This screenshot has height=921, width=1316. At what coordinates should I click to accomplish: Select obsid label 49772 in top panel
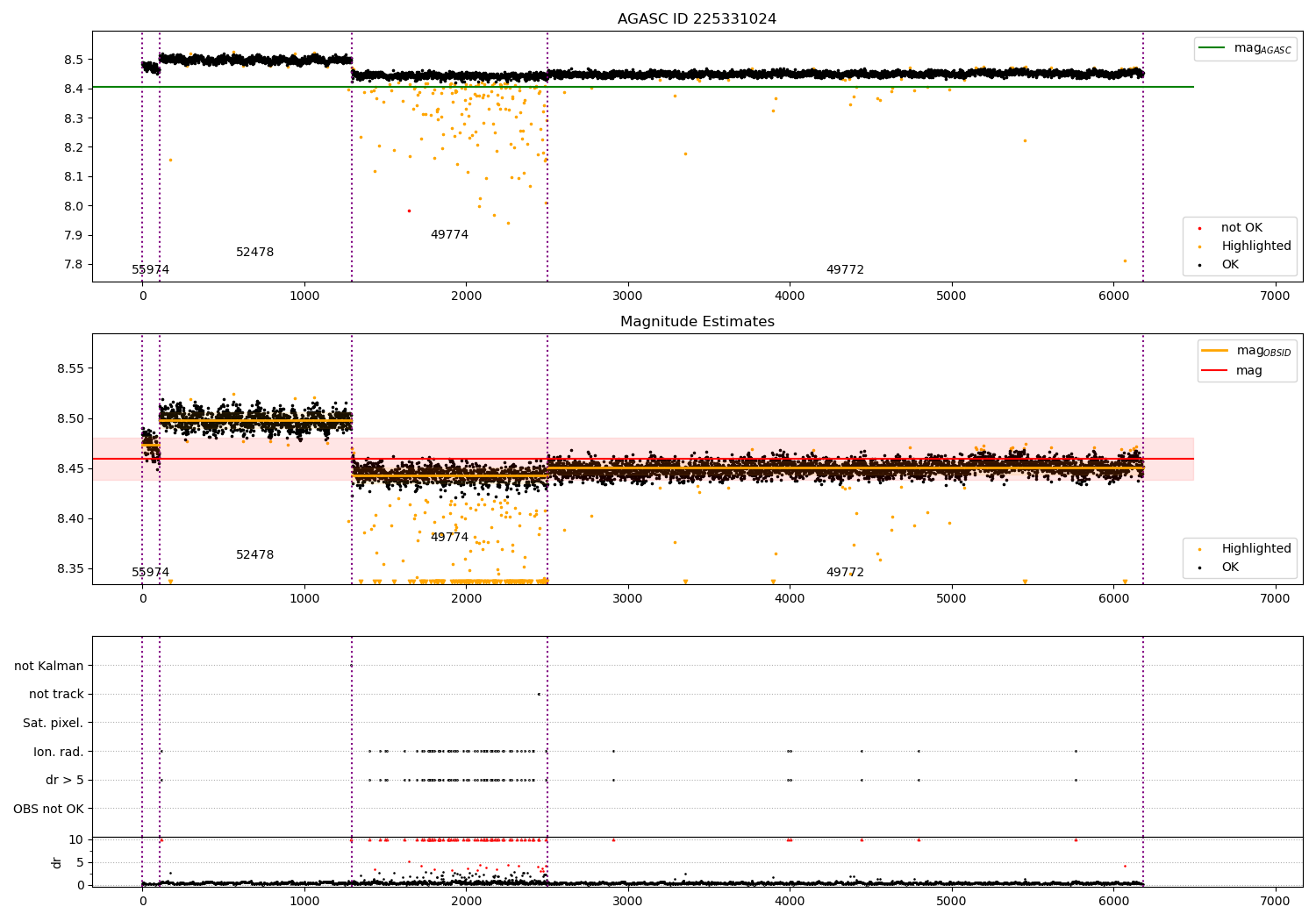click(845, 270)
